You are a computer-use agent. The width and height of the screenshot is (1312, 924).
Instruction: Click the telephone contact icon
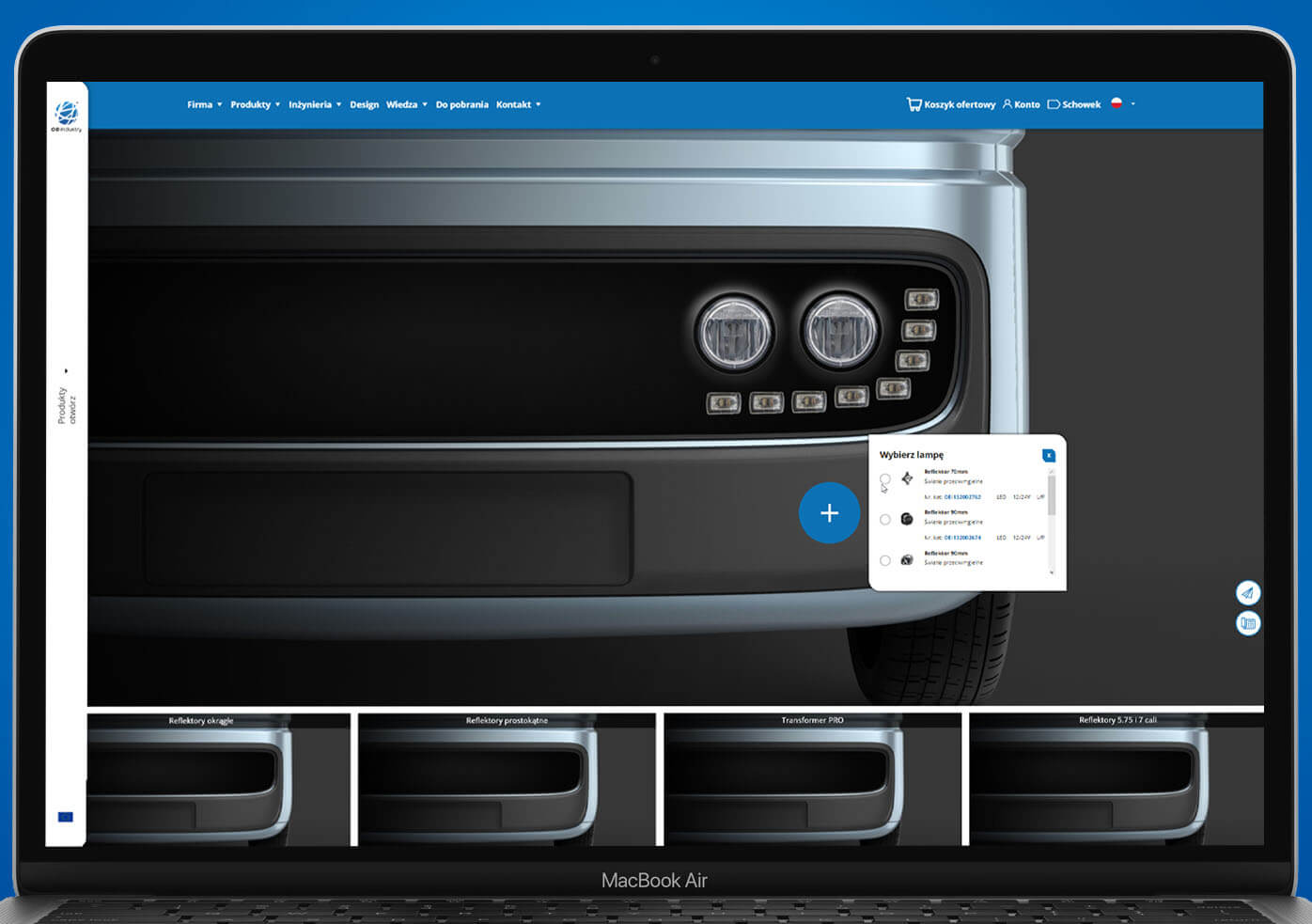[x=1247, y=623]
